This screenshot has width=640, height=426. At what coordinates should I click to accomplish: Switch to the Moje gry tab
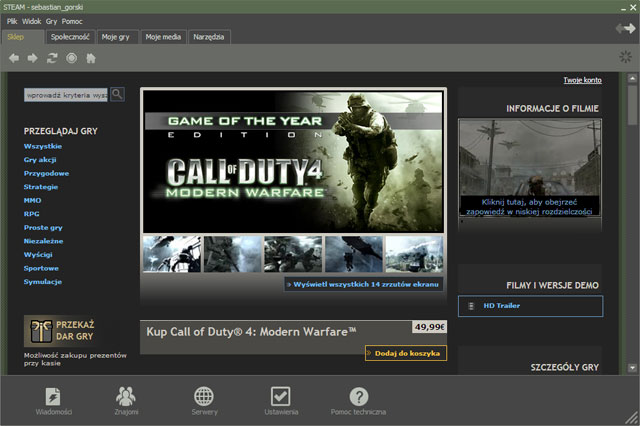(118, 37)
